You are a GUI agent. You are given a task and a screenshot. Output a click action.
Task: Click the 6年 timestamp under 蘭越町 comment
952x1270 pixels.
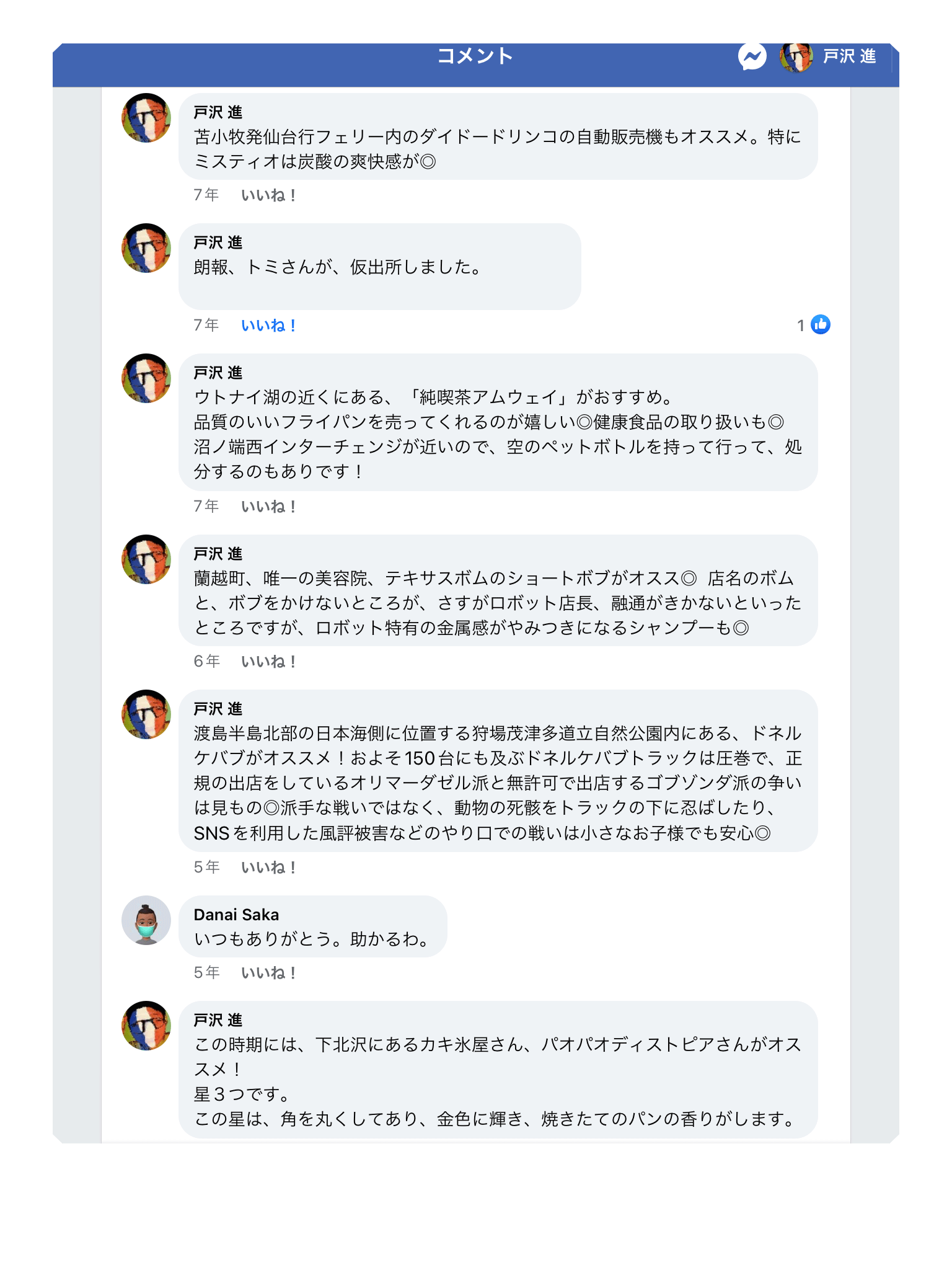[x=206, y=661]
